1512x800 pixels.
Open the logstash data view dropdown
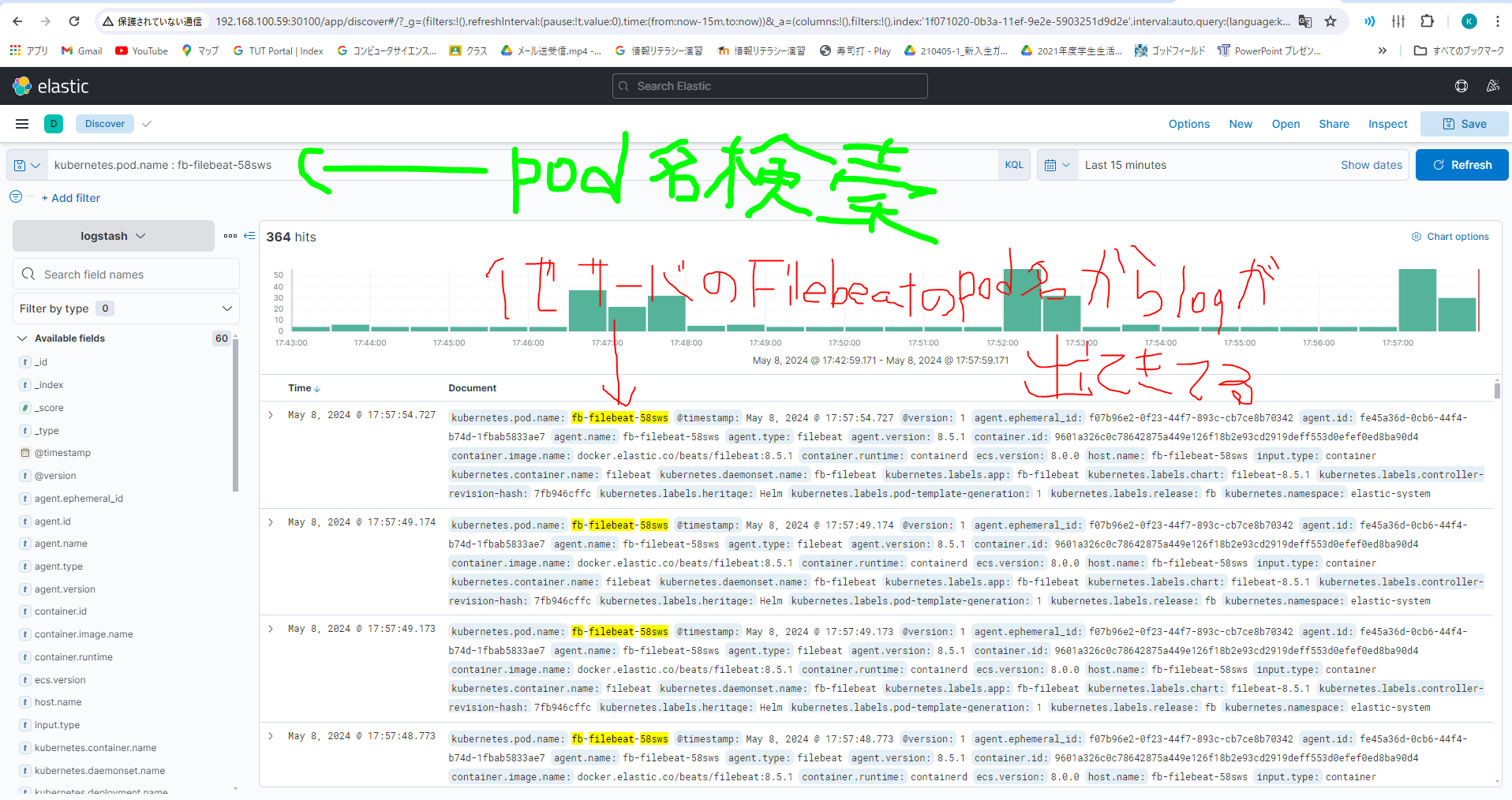pos(113,235)
